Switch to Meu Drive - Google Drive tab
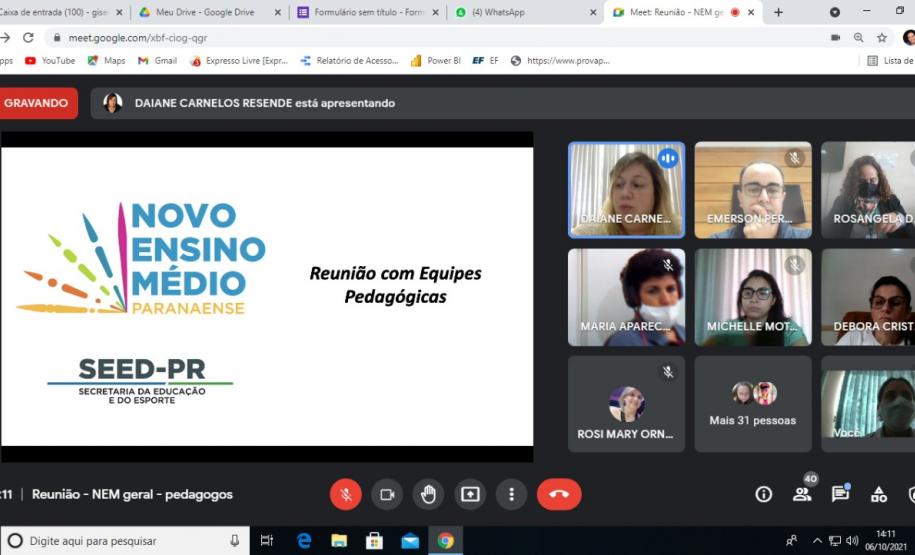This screenshot has height=555, width=915. (209, 12)
